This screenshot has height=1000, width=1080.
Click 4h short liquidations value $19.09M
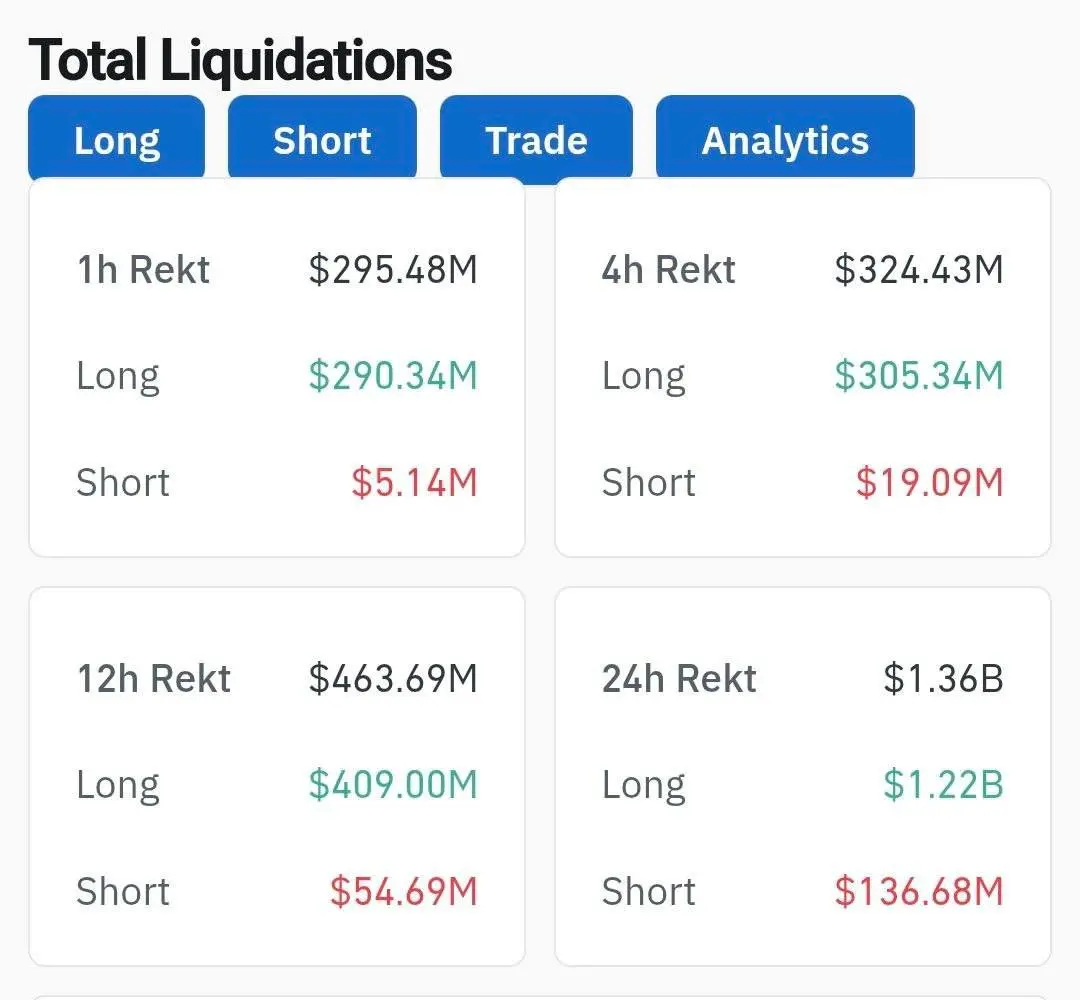pos(929,483)
